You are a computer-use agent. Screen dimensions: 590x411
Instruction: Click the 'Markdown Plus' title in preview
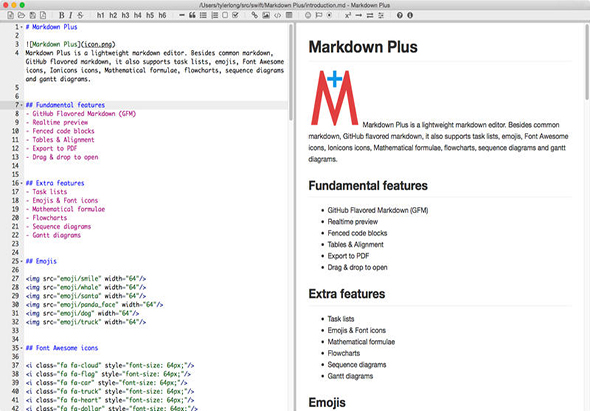[x=363, y=47]
